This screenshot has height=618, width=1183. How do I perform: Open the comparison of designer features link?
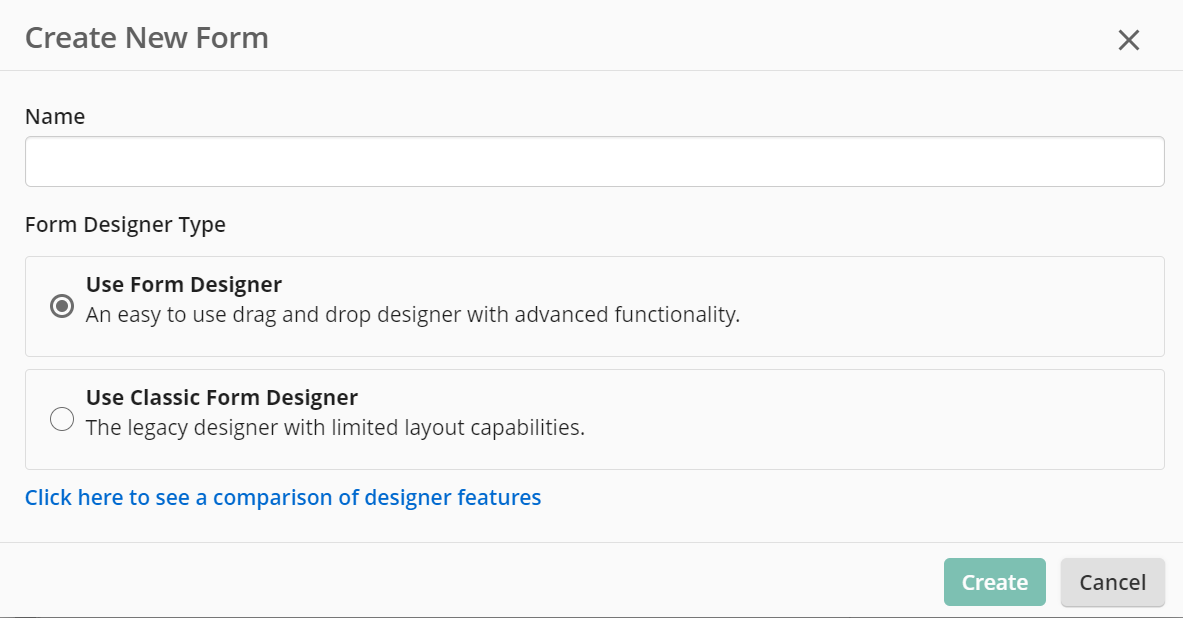point(283,497)
